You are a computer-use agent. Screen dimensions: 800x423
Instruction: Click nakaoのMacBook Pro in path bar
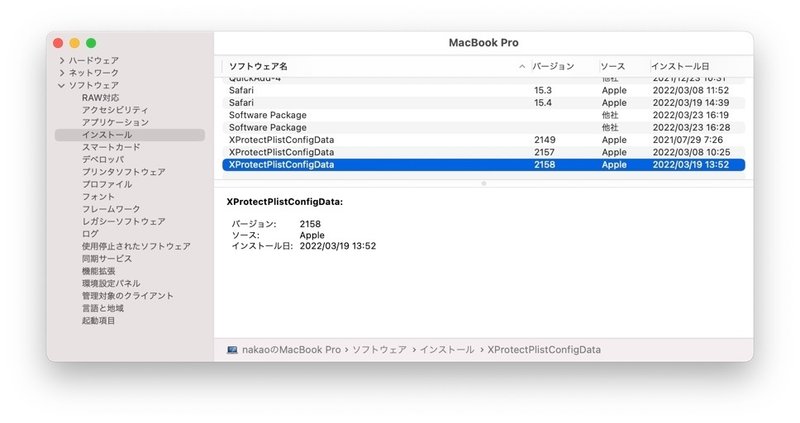(291, 350)
